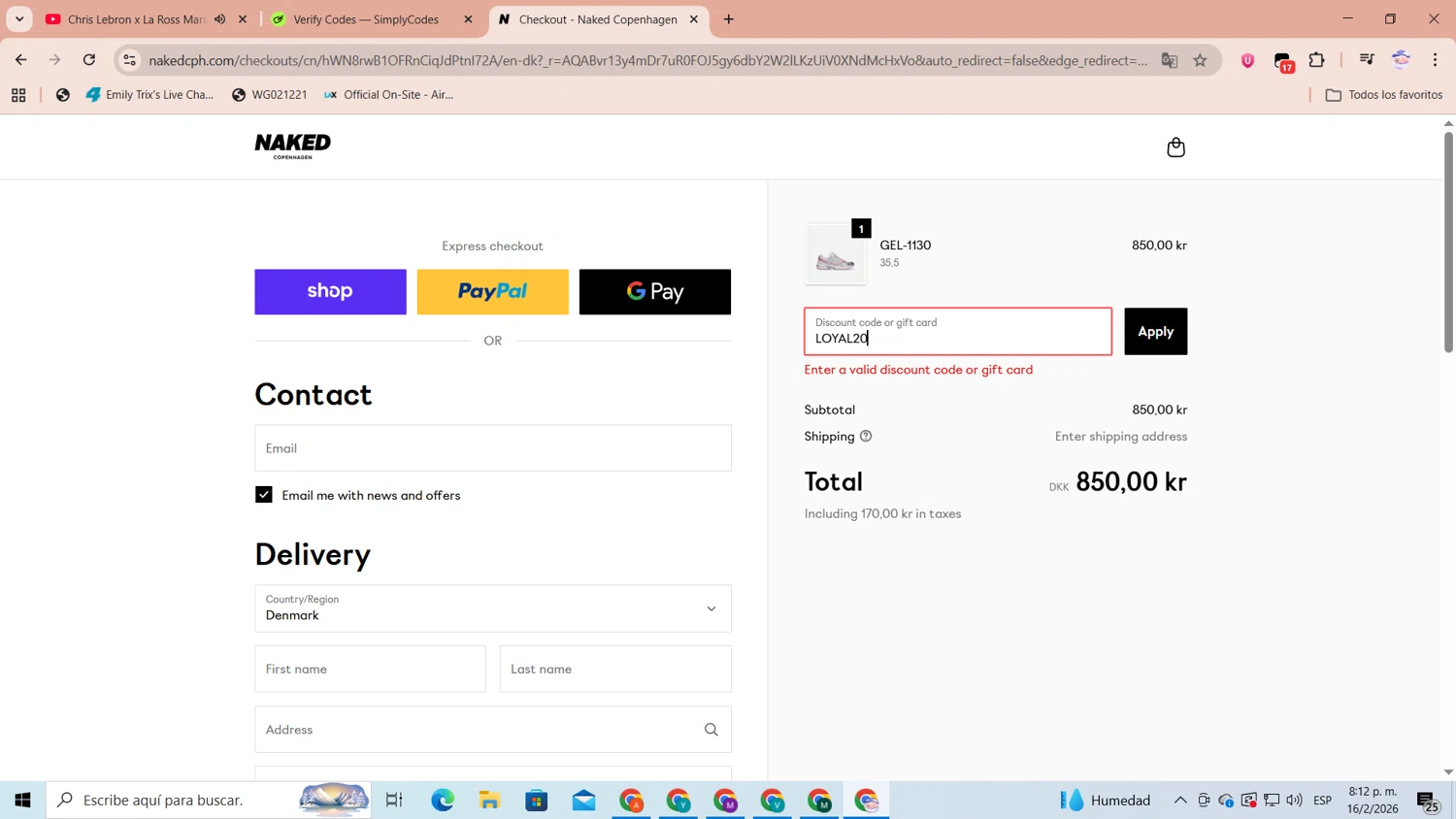Close the YouTube tab
This screenshot has width=1456, height=819.
tap(243, 19)
